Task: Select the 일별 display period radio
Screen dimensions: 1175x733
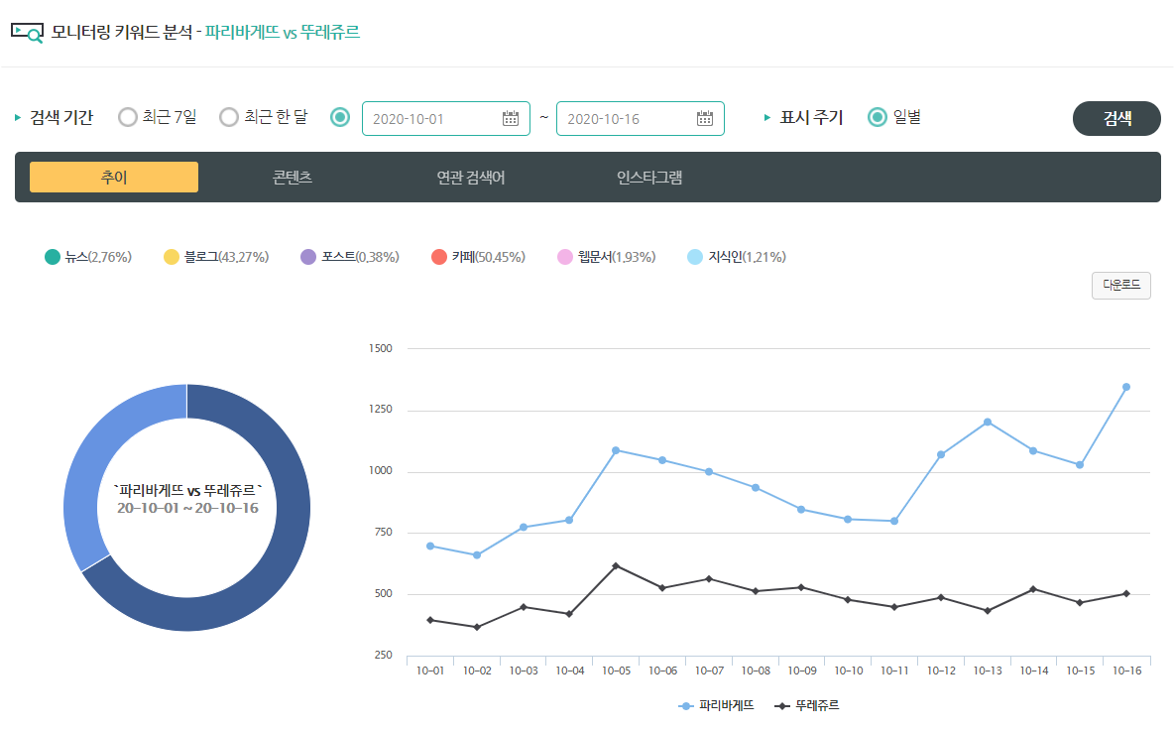Action: point(877,117)
